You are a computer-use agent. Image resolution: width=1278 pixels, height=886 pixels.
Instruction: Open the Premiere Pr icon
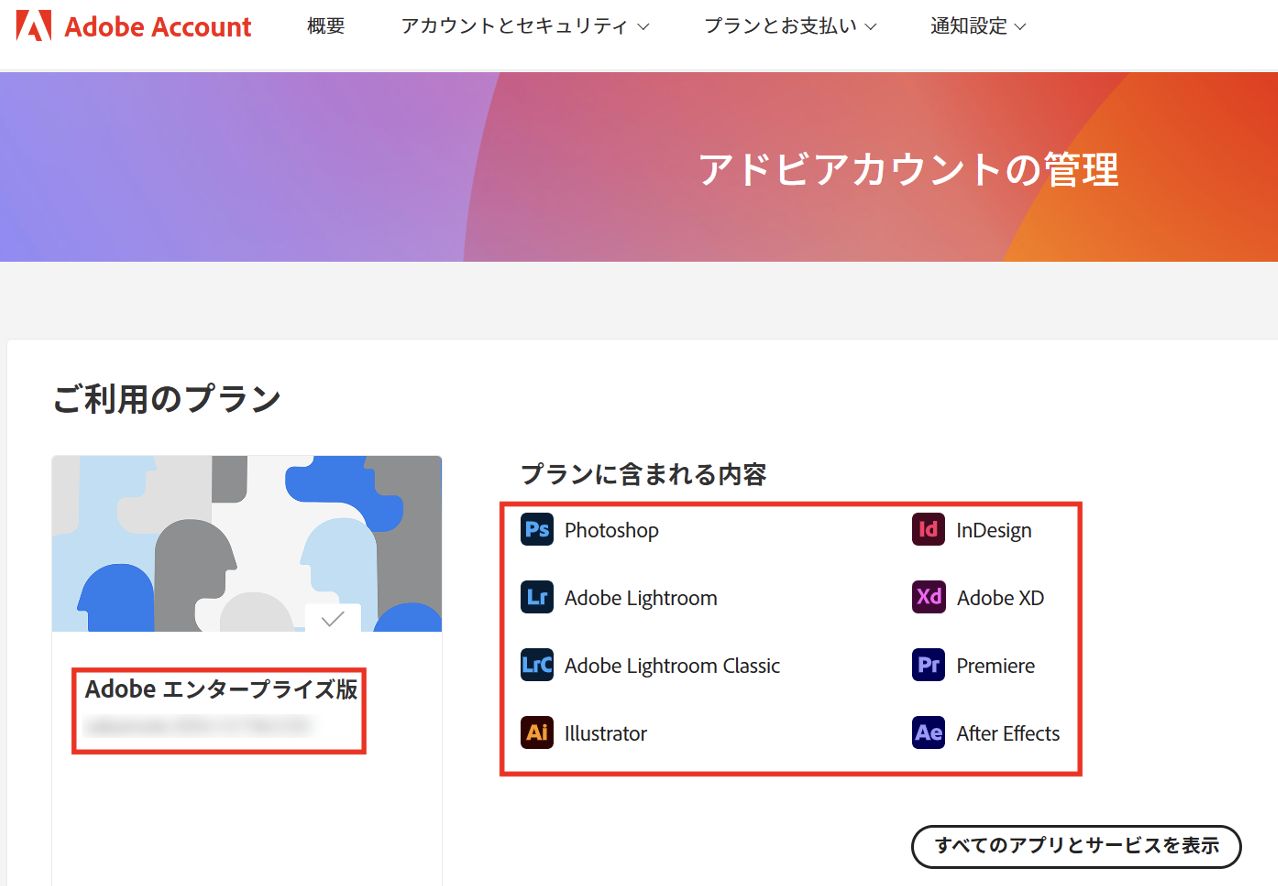(929, 665)
